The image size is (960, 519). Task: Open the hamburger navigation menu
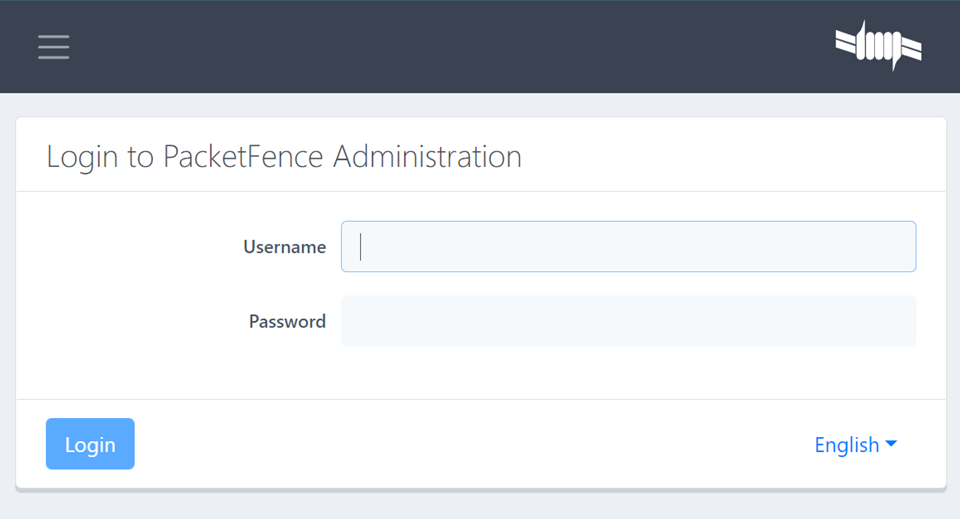(53, 47)
